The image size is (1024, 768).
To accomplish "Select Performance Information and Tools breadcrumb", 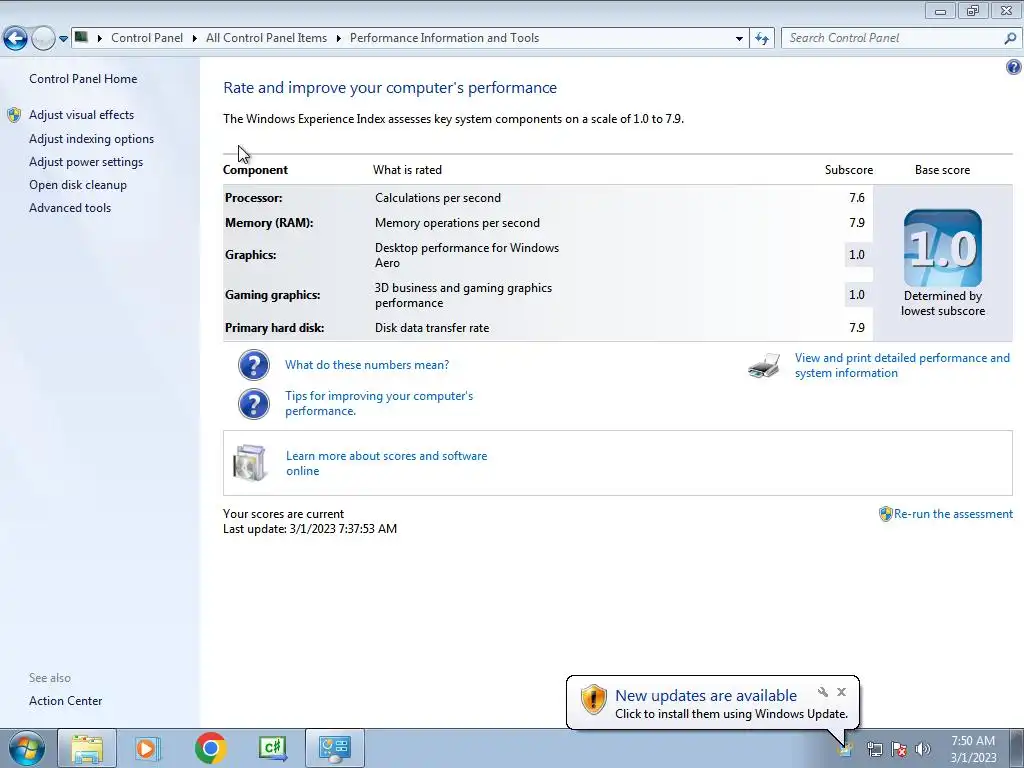I will click(x=444, y=38).
